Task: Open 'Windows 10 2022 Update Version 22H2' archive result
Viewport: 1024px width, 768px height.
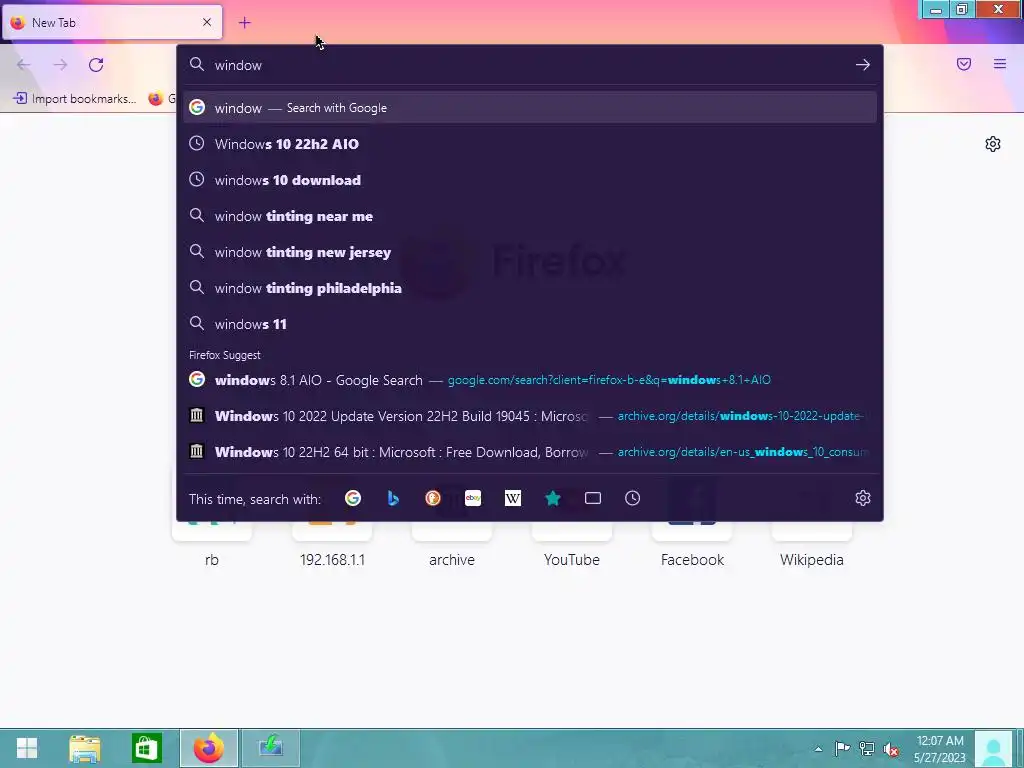Action: point(530,415)
